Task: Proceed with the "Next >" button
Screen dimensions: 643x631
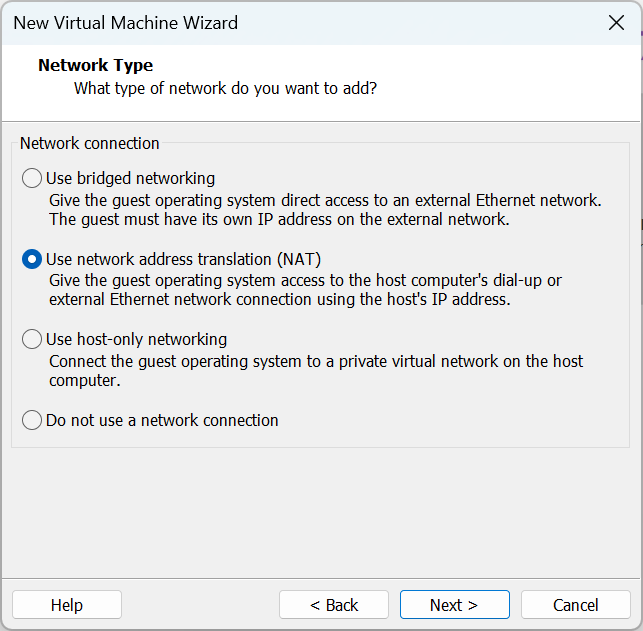Action: (454, 605)
